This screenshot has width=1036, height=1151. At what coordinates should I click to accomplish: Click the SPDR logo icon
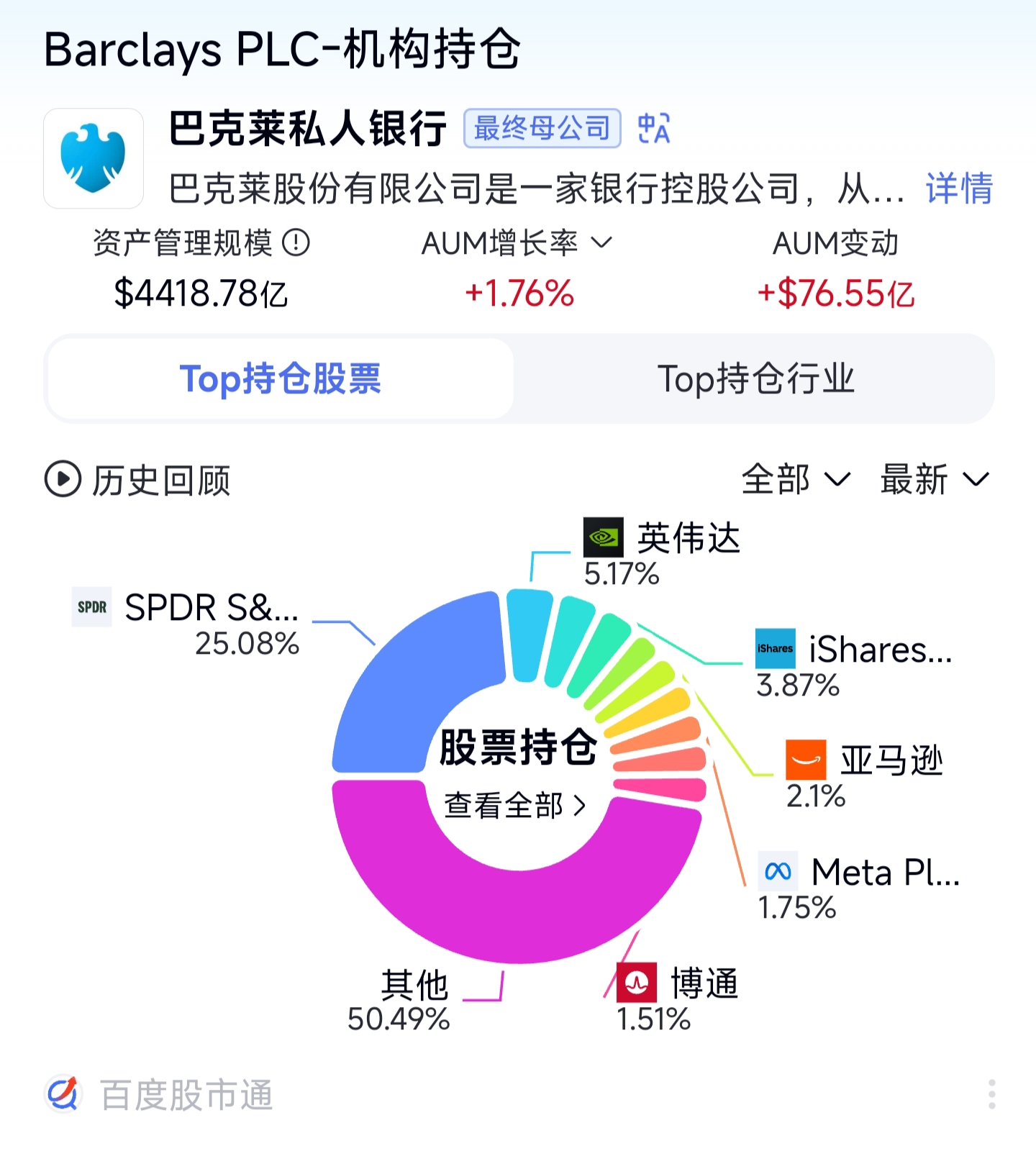coord(92,606)
